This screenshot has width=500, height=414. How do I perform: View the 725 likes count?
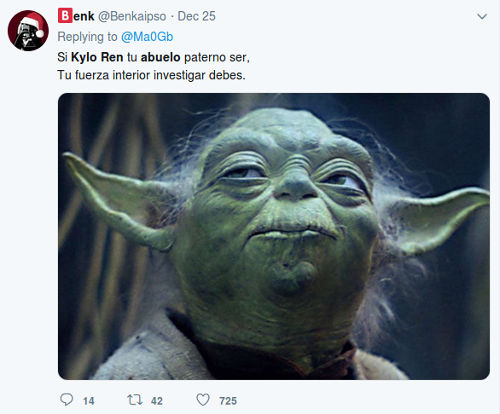pyautogui.click(x=228, y=401)
